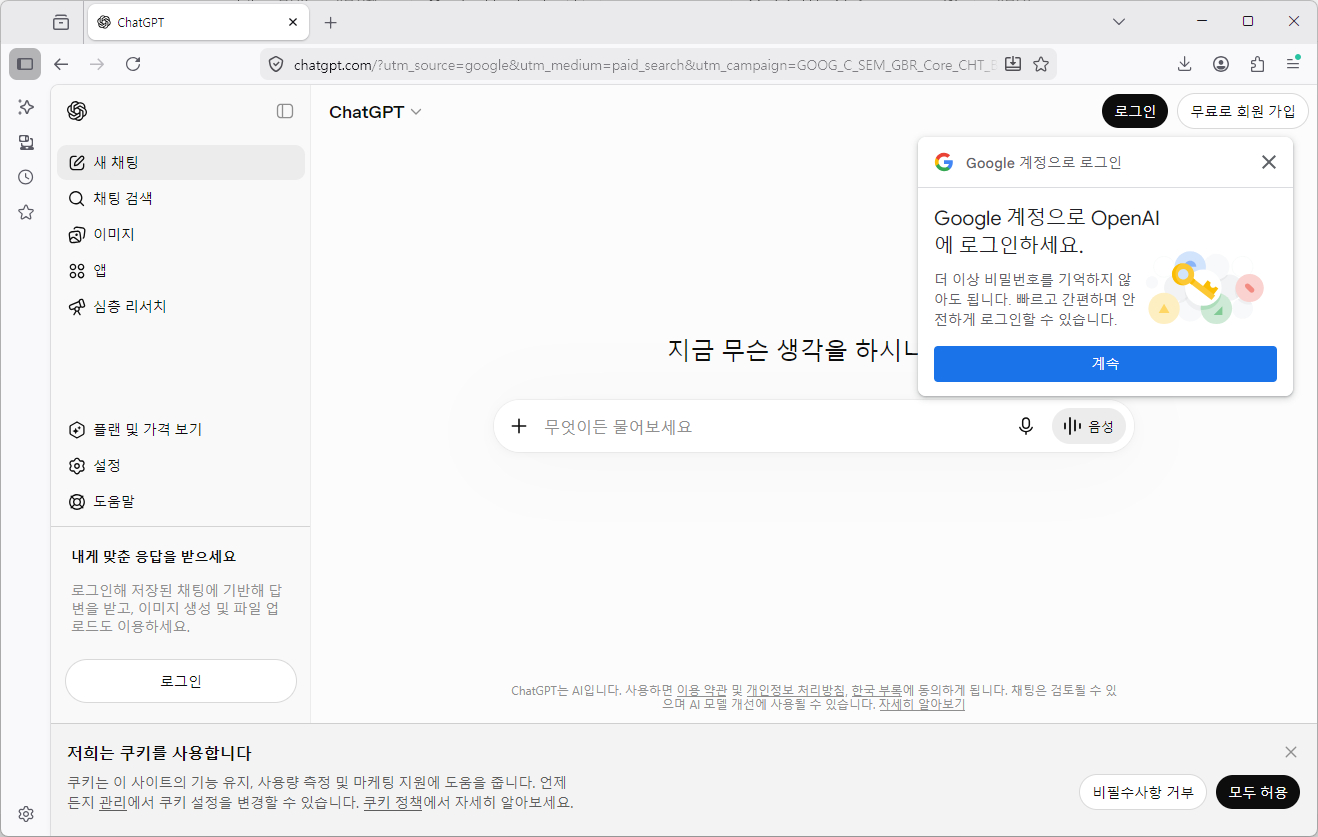Click the list all tabs chevron
Image resolution: width=1318 pixels, height=837 pixels.
[1119, 21]
